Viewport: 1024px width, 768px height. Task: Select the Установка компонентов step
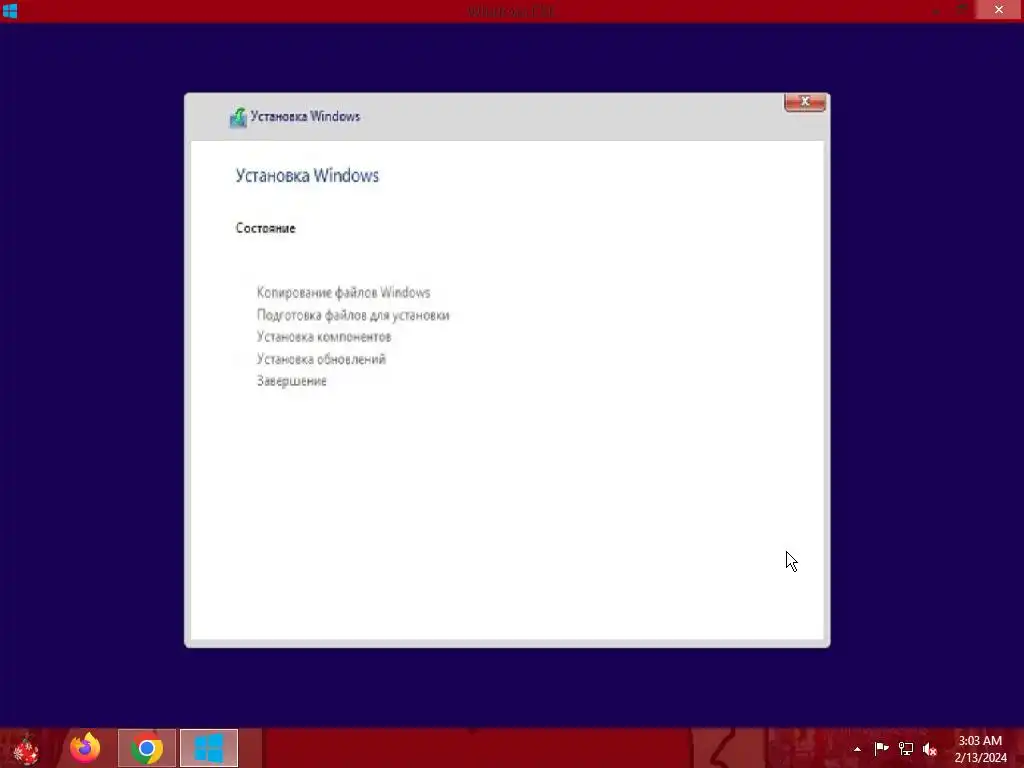[324, 337]
